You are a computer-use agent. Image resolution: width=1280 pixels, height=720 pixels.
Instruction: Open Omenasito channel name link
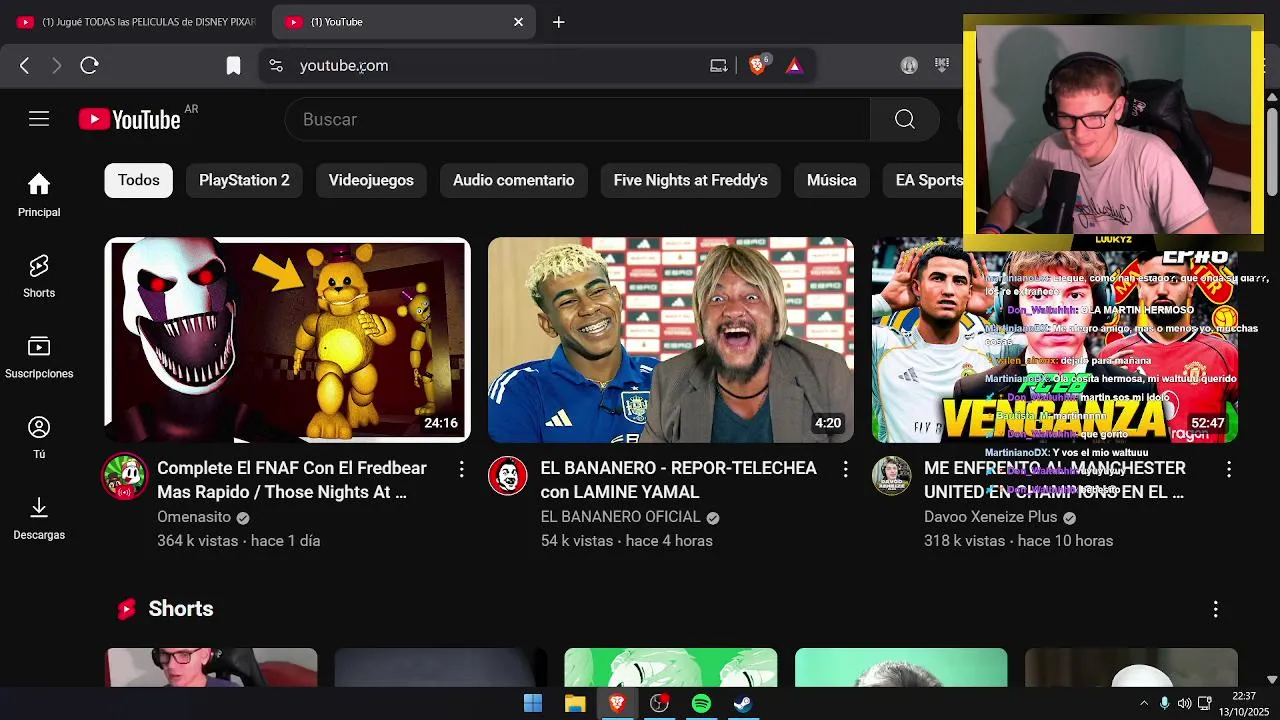tap(194, 517)
